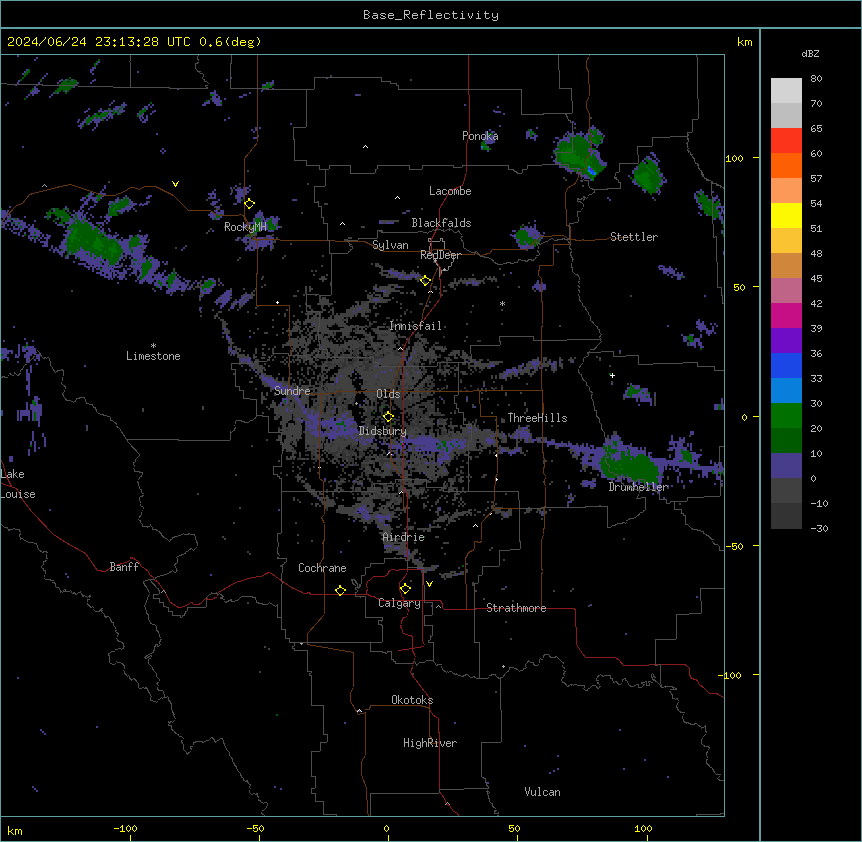
Task: Click the Base_Reflectivity title text
Action: pyautogui.click(x=431, y=15)
